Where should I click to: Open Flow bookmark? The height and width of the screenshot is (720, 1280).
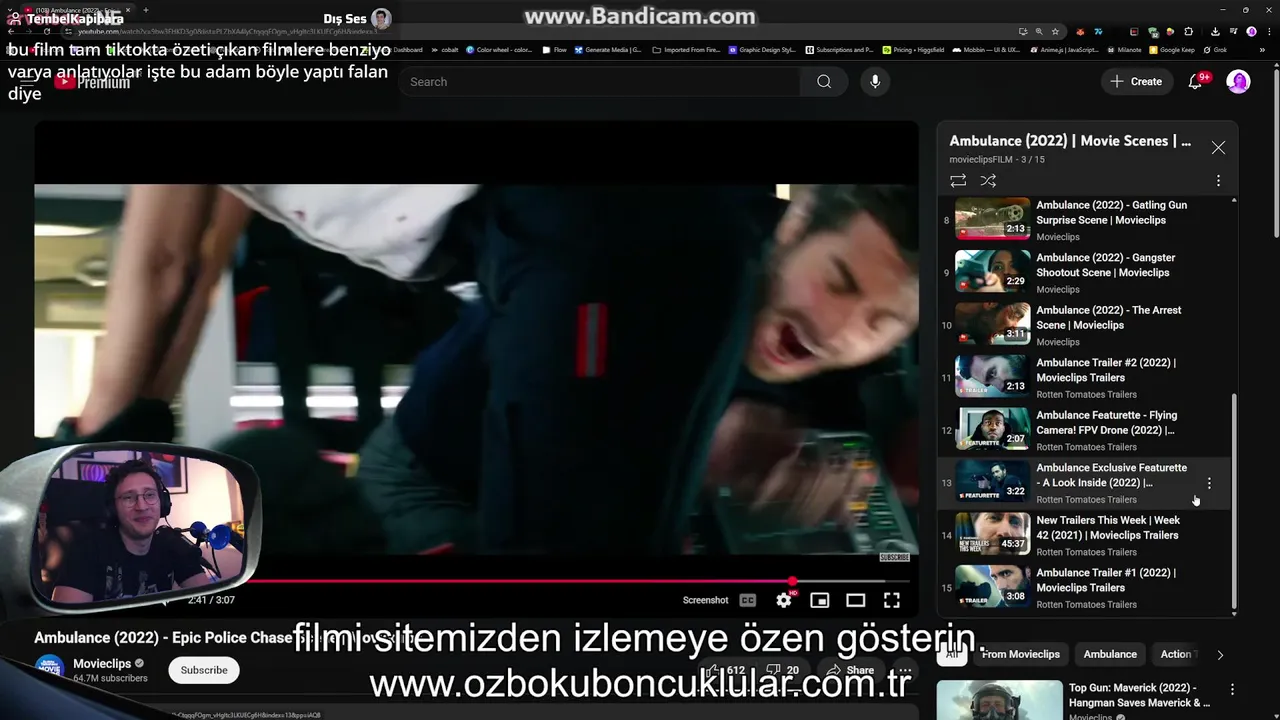[554, 50]
